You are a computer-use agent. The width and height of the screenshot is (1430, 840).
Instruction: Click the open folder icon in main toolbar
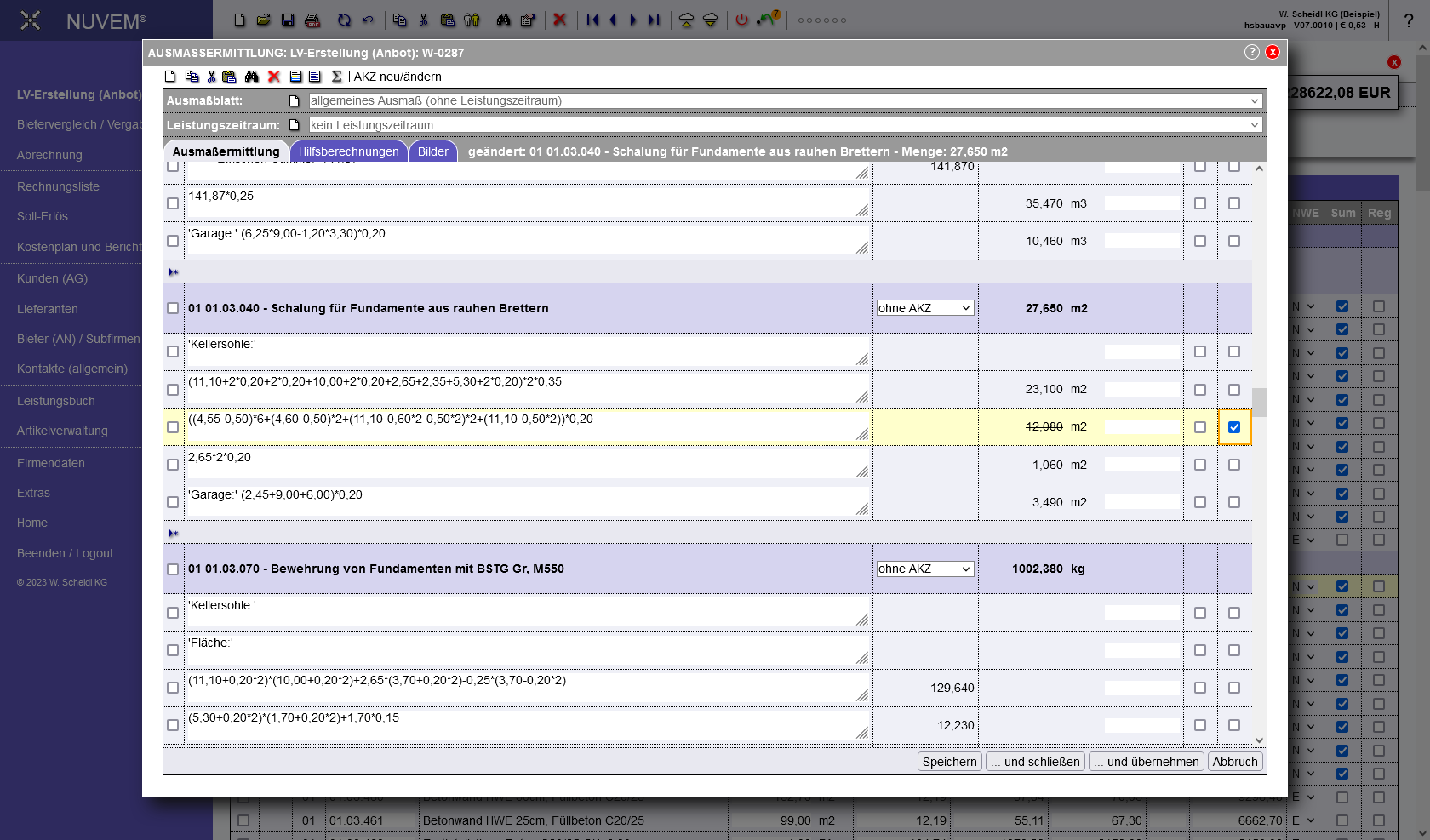(264, 20)
